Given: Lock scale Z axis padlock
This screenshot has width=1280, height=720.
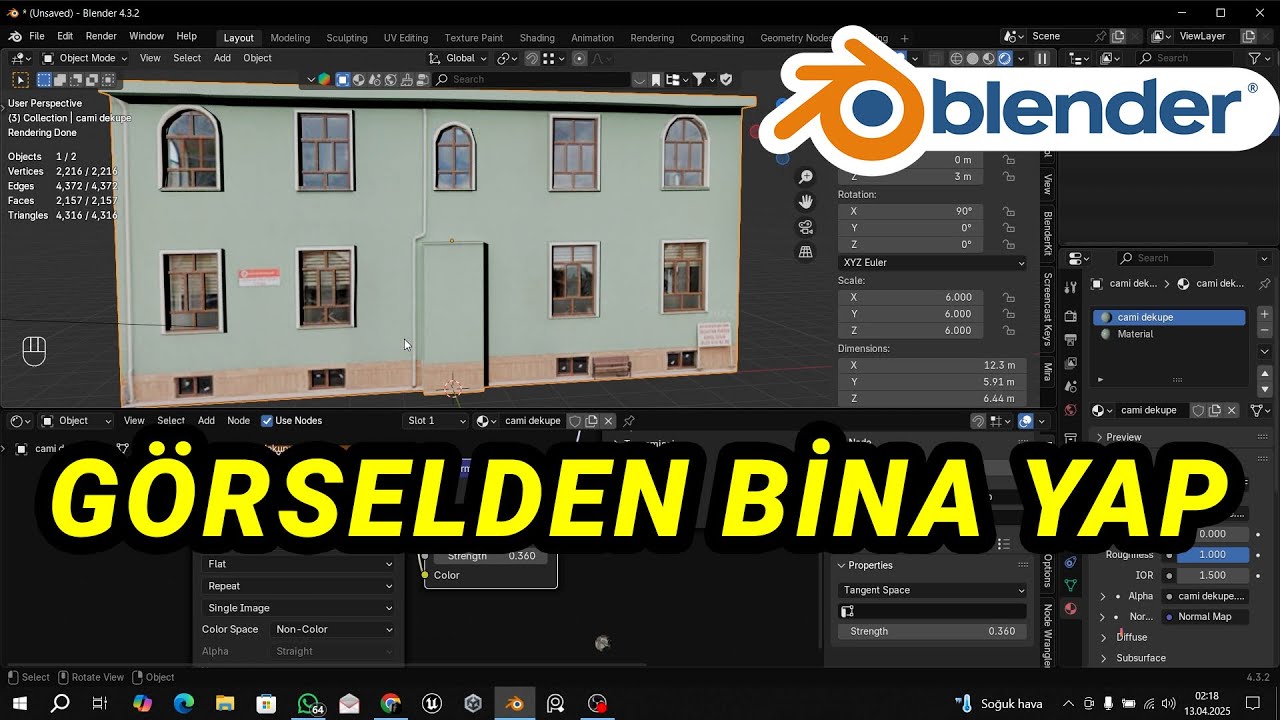Looking at the screenshot, I should (x=1009, y=331).
